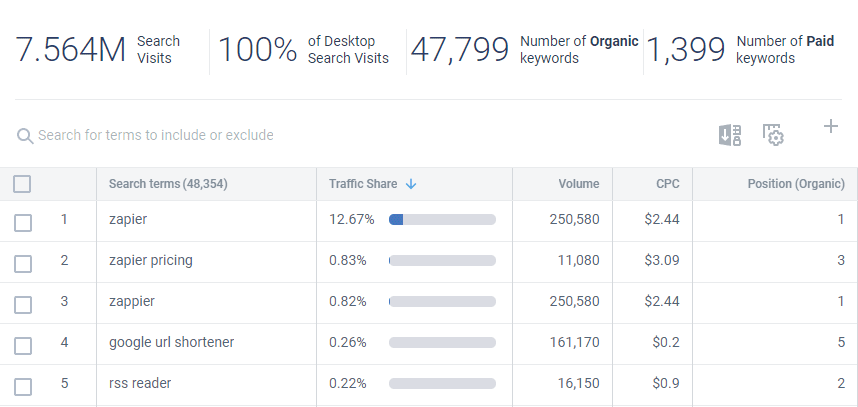Click the 0.82% traffic share value
Viewport: 858px width, 407px height.
click(347, 301)
